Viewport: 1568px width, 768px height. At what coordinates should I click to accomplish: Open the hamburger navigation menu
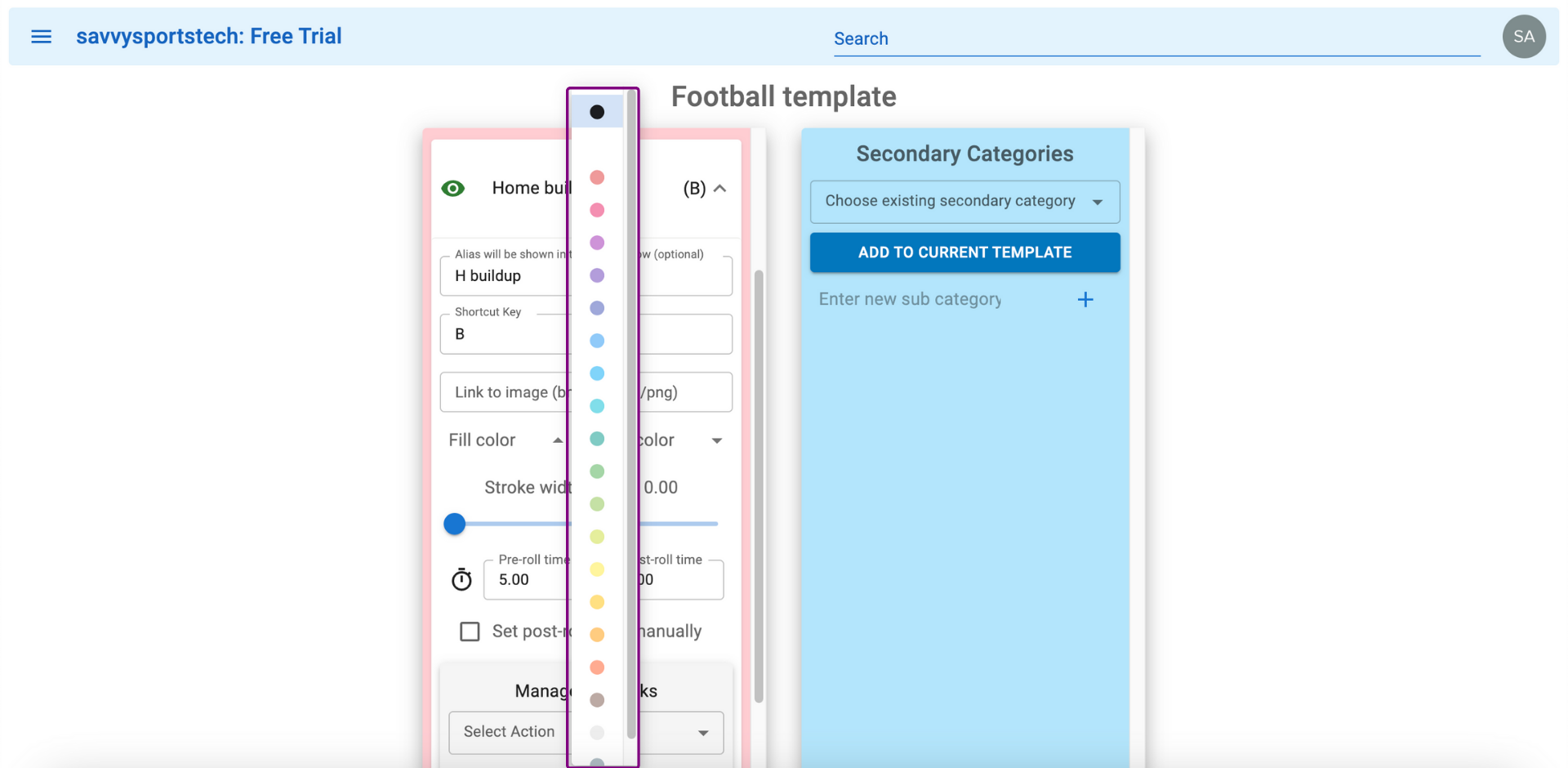tap(41, 37)
